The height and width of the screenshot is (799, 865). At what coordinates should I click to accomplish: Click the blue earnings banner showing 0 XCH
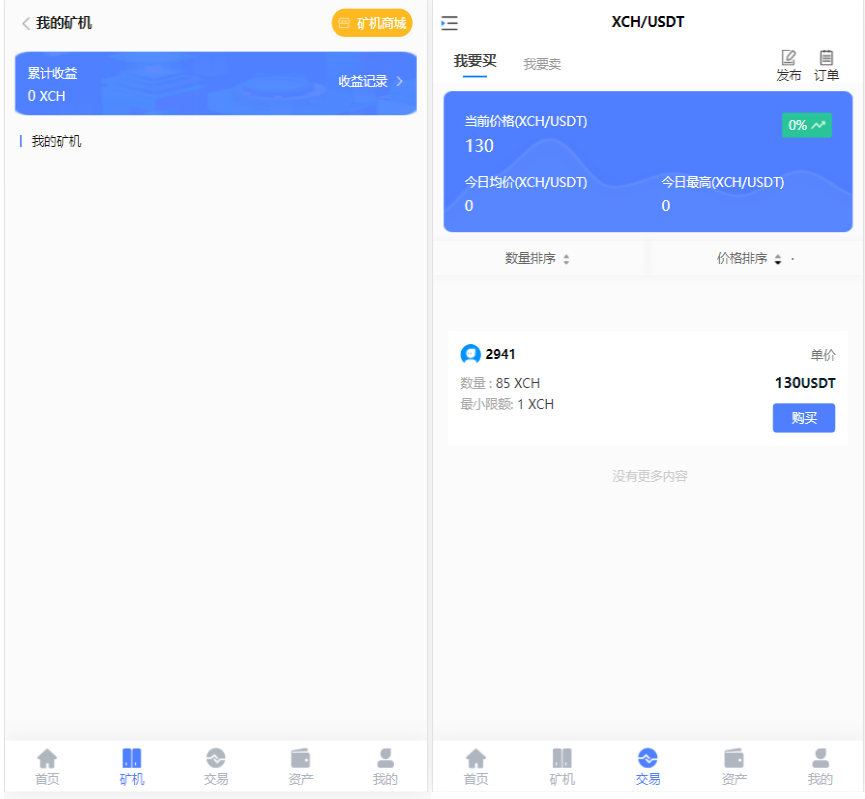click(x=216, y=83)
